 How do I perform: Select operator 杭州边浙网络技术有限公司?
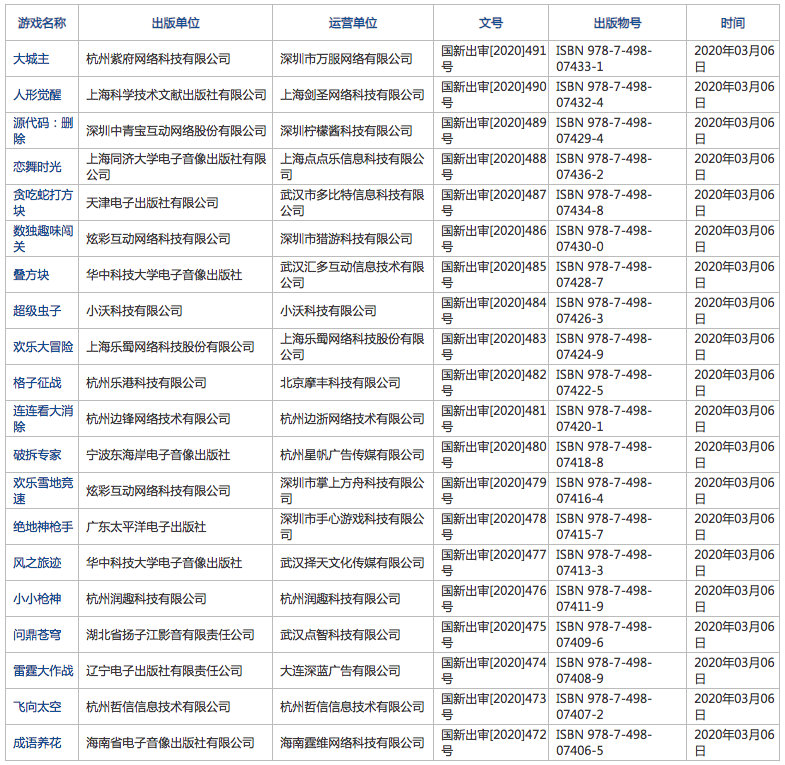(x=352, y=419)
